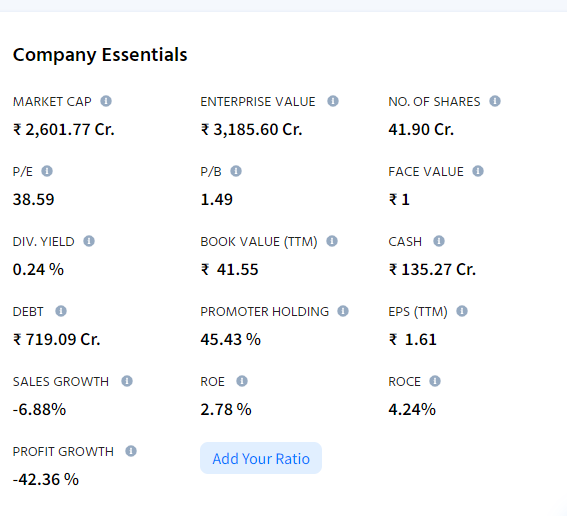Click the DIV. YIELD label
Image resolution: width=567 pixels, height=516 pixels.
tap(43, 242)
